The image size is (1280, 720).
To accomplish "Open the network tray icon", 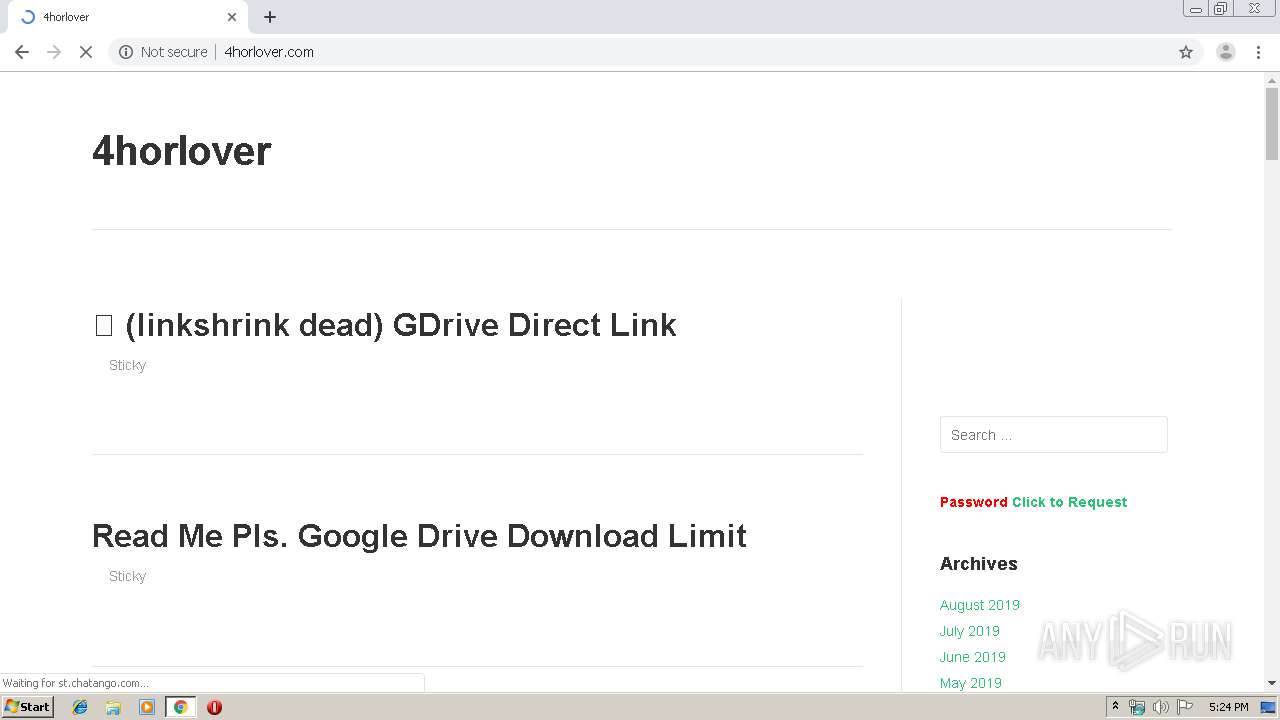I will pyautogui.click(x=1137, y=707).
